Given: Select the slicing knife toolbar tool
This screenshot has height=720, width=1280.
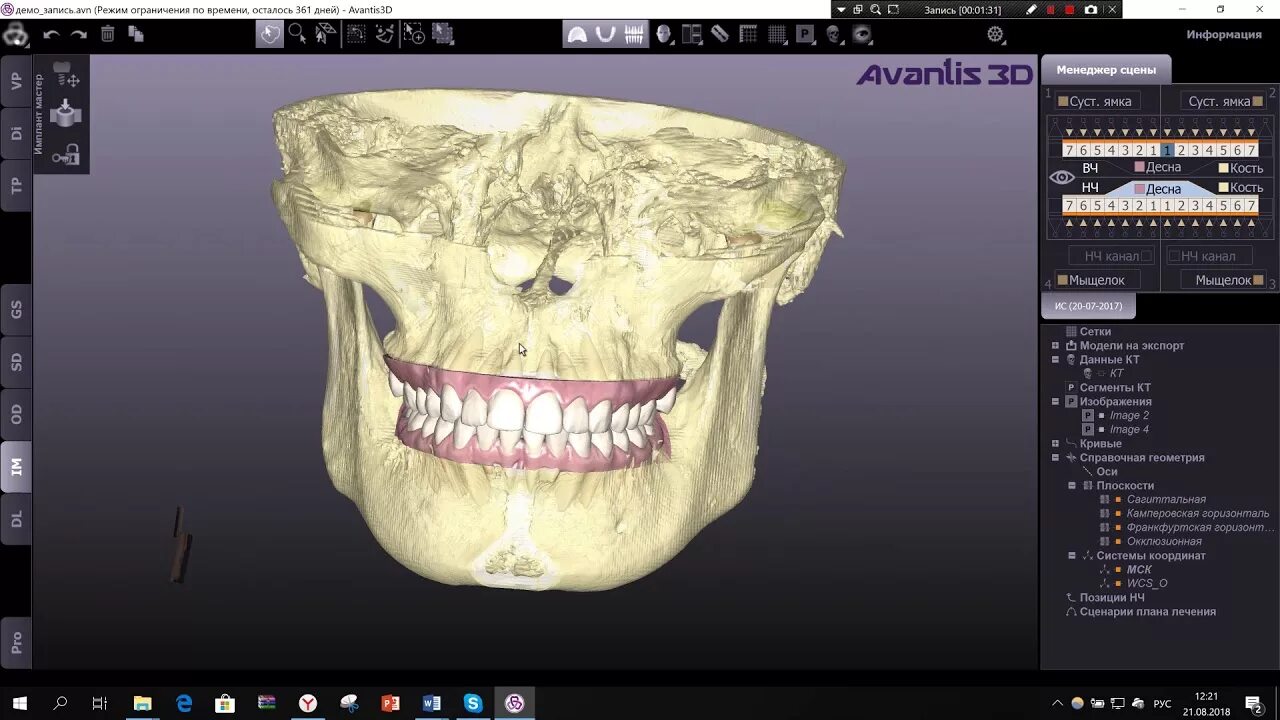Looking at the screenshot, I should (x=718, y=34).
